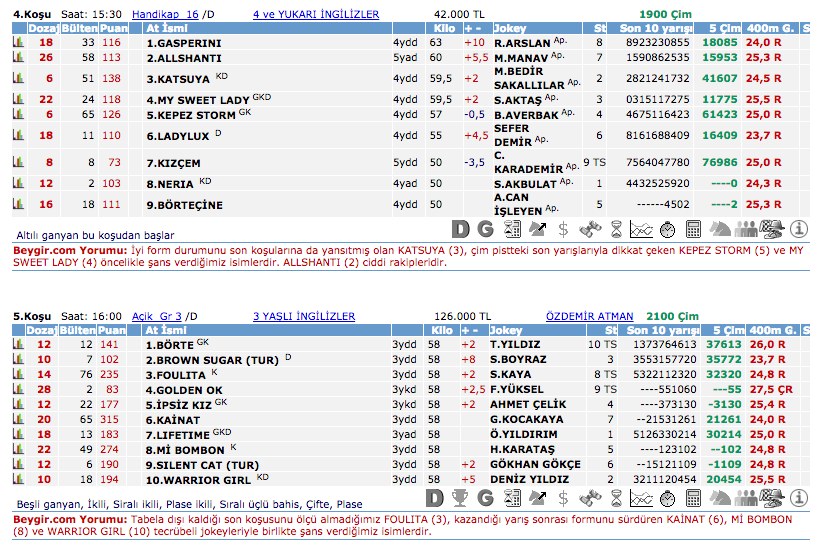Viewport: 828px width, 557px height.
Task: Click the dollar sign icon in race 4 toolbar
Action: 563,229
